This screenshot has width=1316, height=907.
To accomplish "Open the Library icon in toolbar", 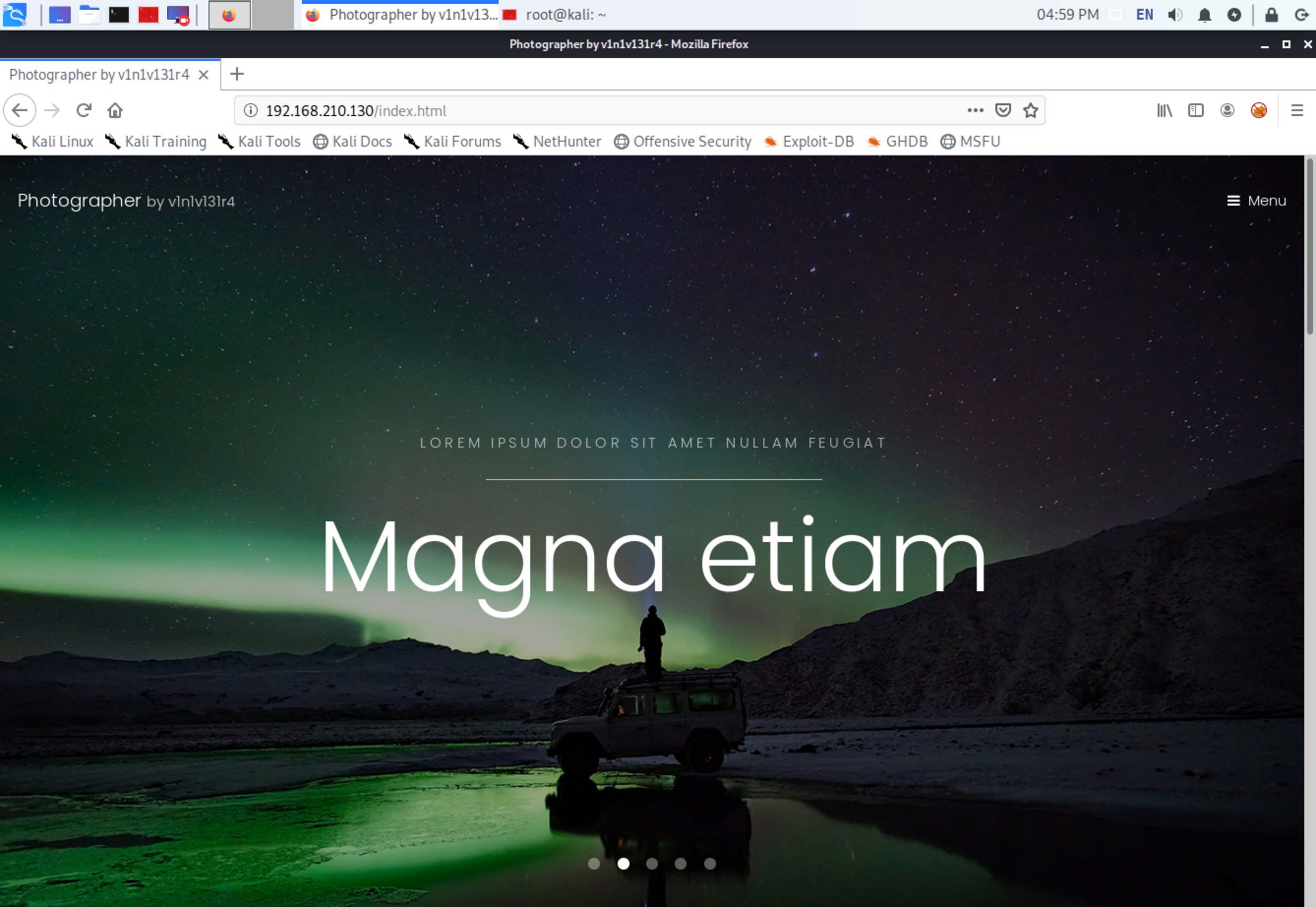I will tap(1164, 110).
